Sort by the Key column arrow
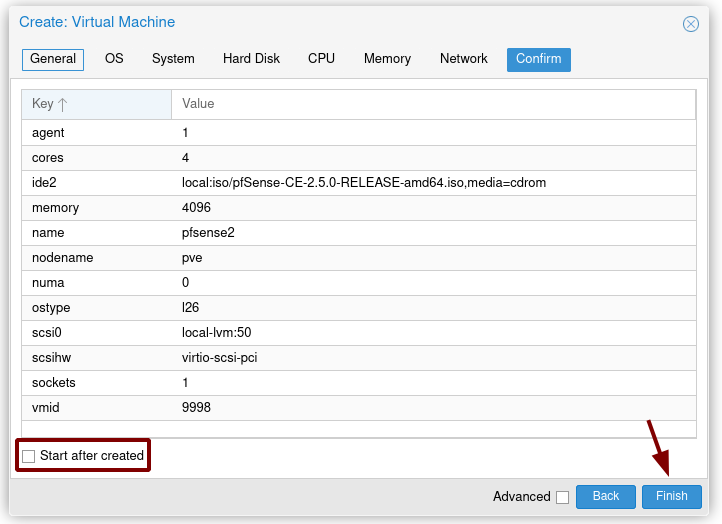This screenshot has height=524, width=722. click(x=63, y=105)
